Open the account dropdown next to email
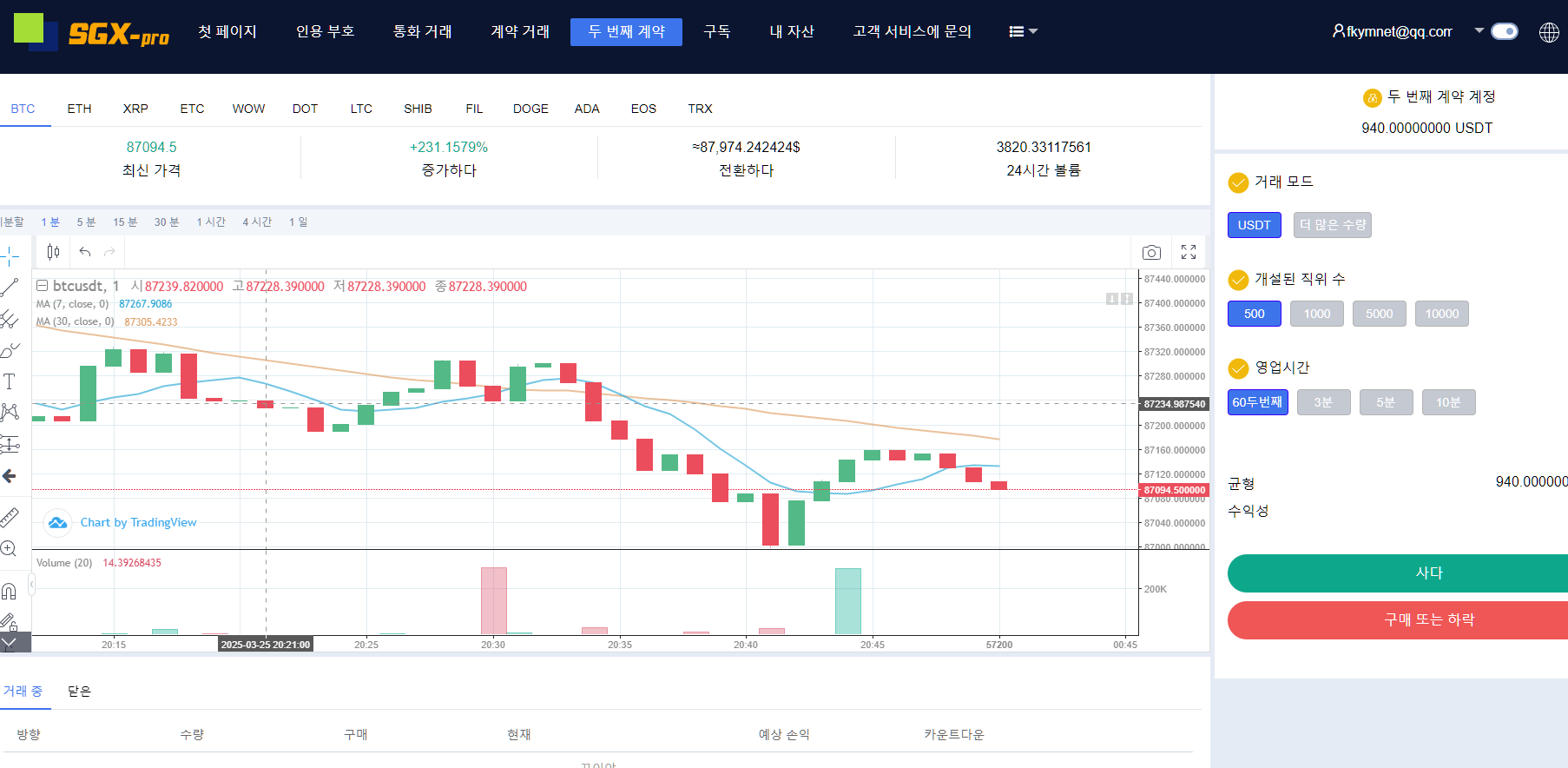The height and width of the screenshot is (768, 1568). (x=1479, y=30)
